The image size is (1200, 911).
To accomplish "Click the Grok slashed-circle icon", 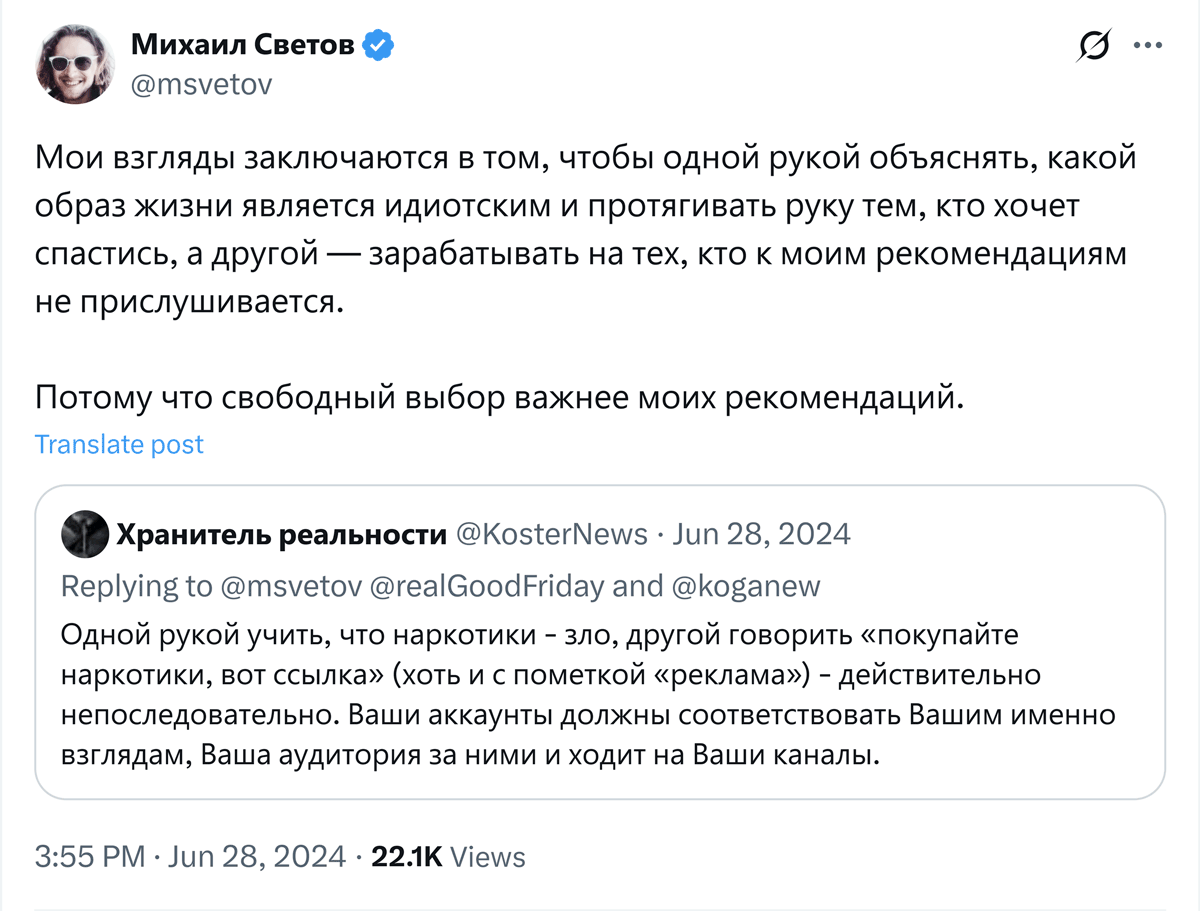I will [x=1095, y=46].
